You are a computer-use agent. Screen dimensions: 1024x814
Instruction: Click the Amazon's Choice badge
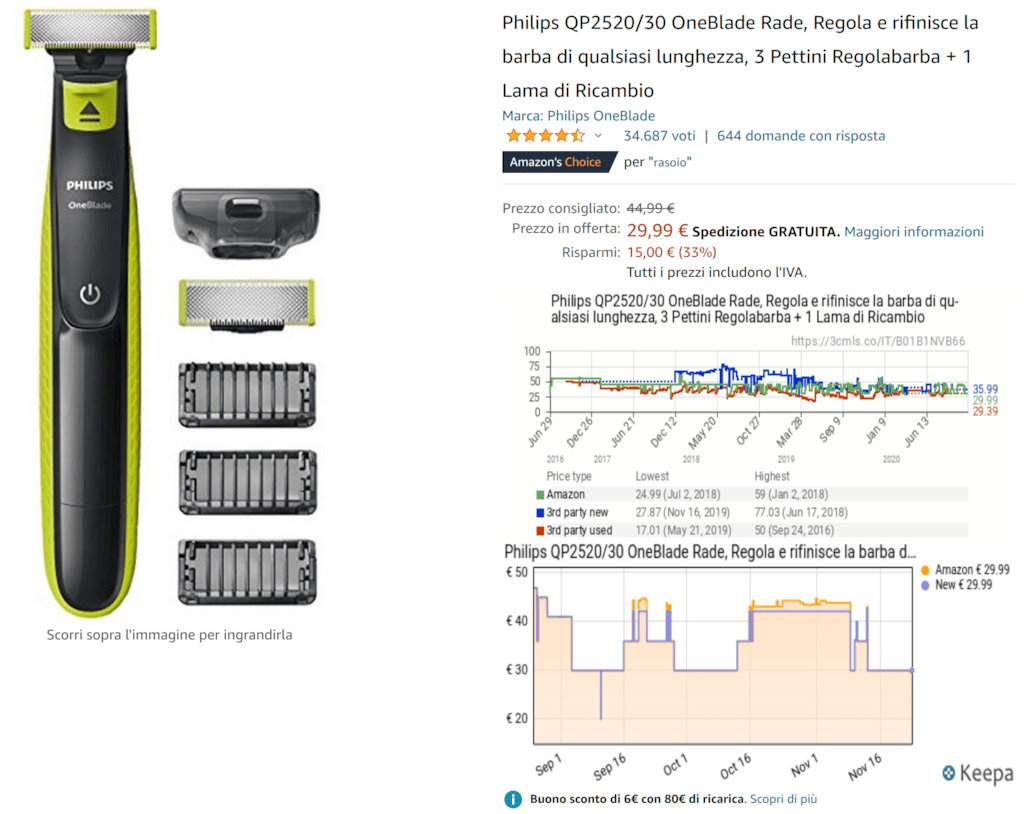click(558, 162)
